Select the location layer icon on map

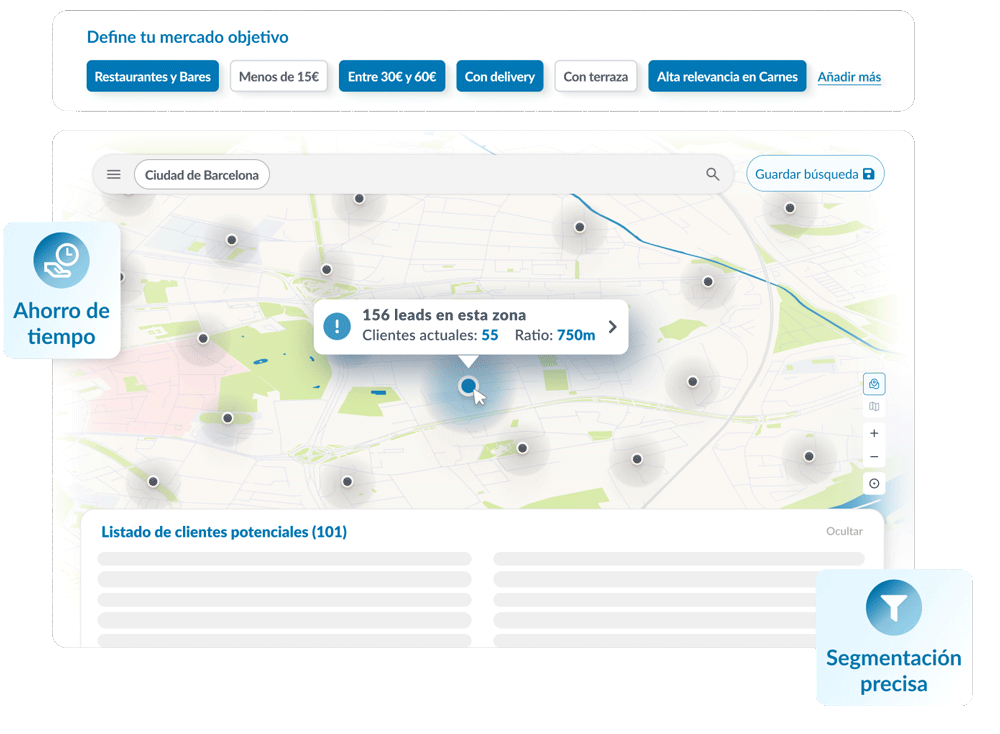click(874, 384)
